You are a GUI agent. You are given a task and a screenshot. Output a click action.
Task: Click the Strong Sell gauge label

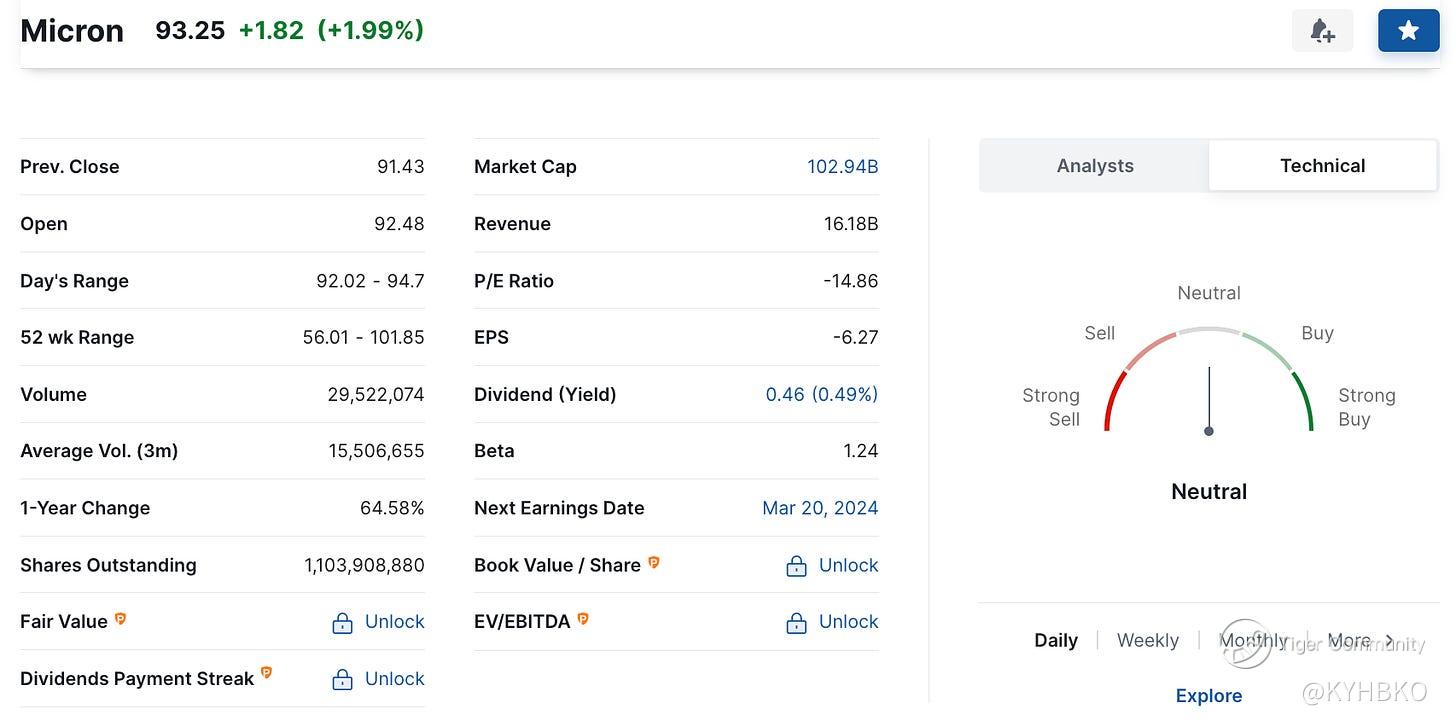pyautogui.click(x=1051, y=407)
